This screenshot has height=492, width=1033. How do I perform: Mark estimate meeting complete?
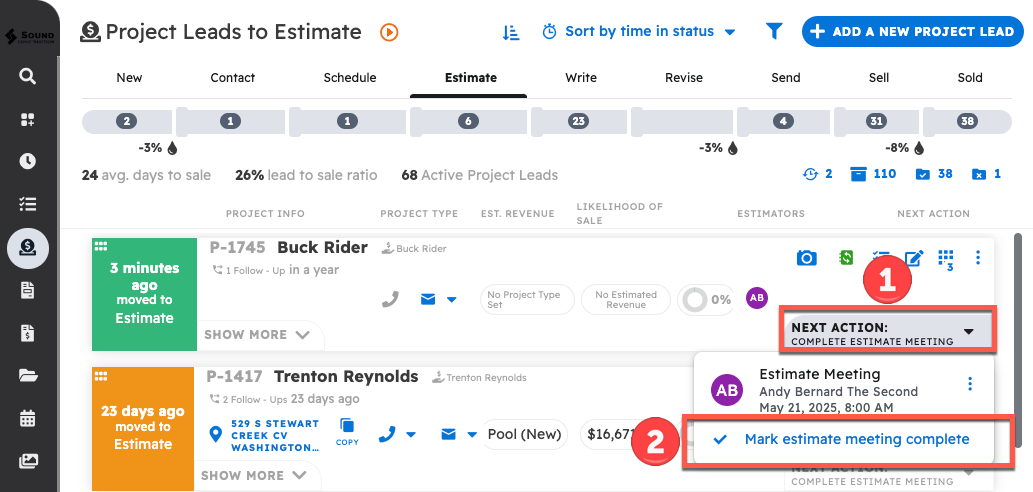pos(856,439)
